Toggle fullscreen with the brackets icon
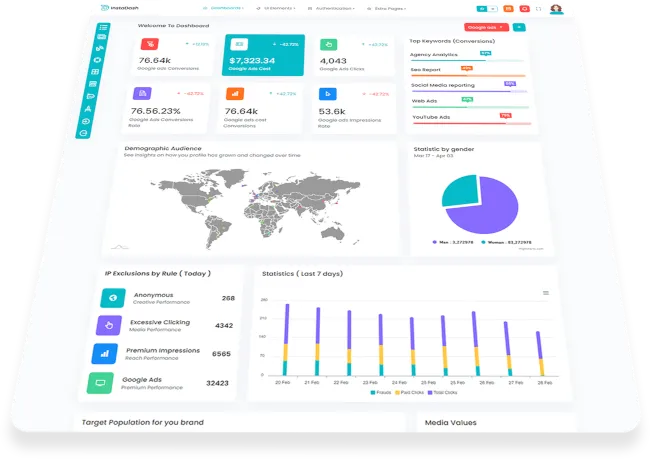Screen dimensions: 650x459 [x=538, y=9]
